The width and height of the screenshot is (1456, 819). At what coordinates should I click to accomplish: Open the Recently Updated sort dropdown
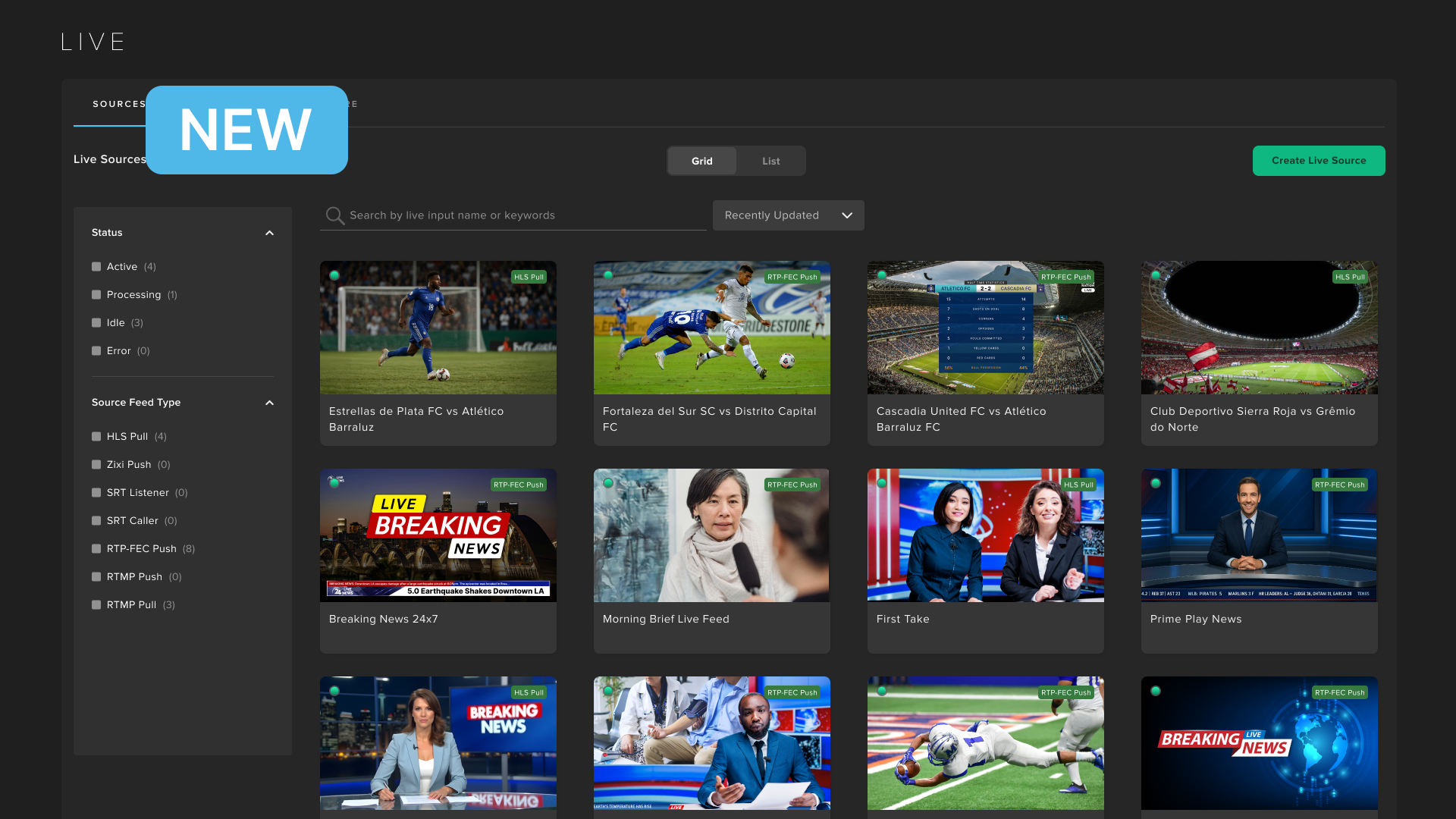[x=788, y=215]
